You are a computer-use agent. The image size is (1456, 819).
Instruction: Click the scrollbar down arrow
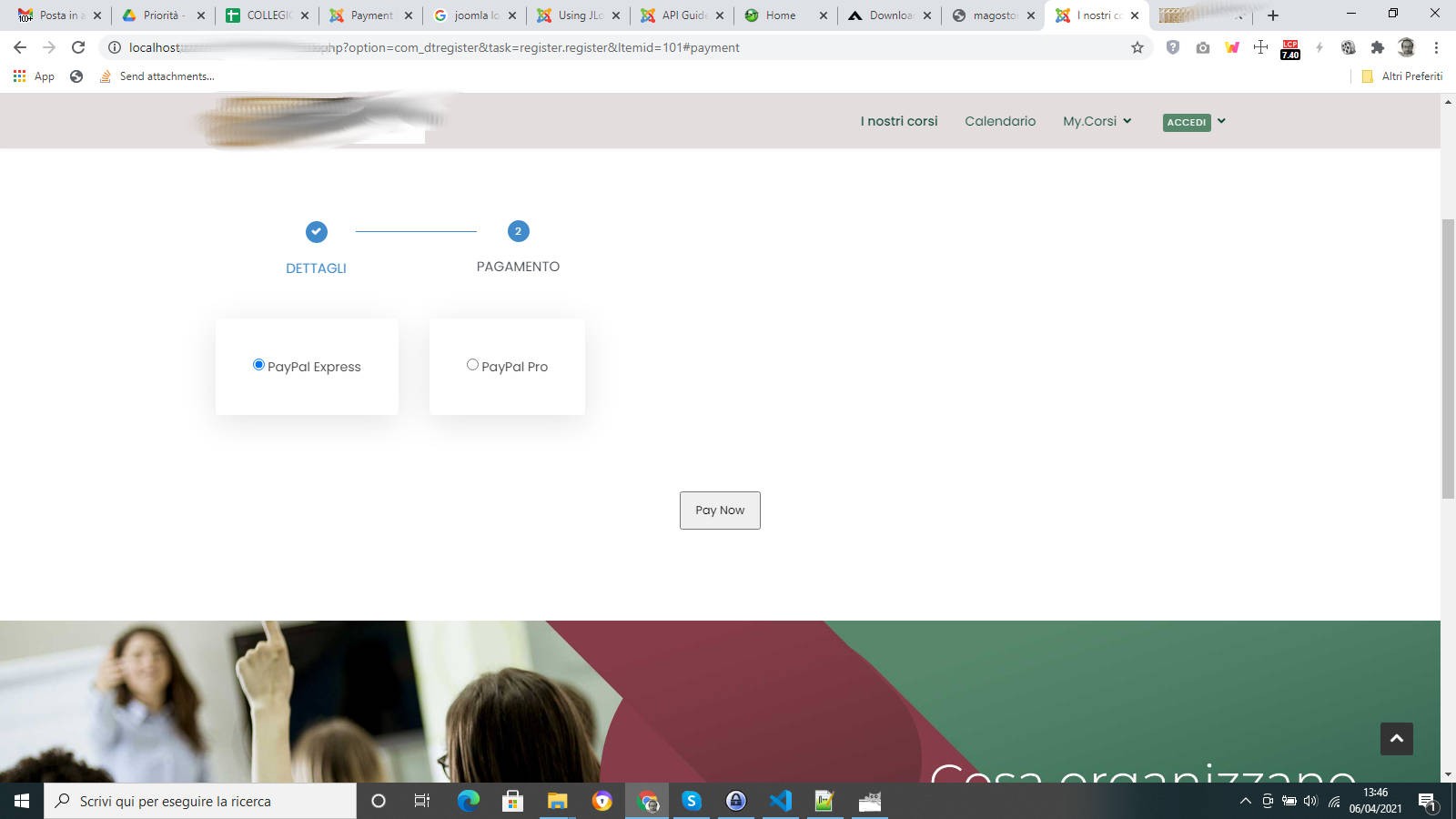click(1448, 774)
